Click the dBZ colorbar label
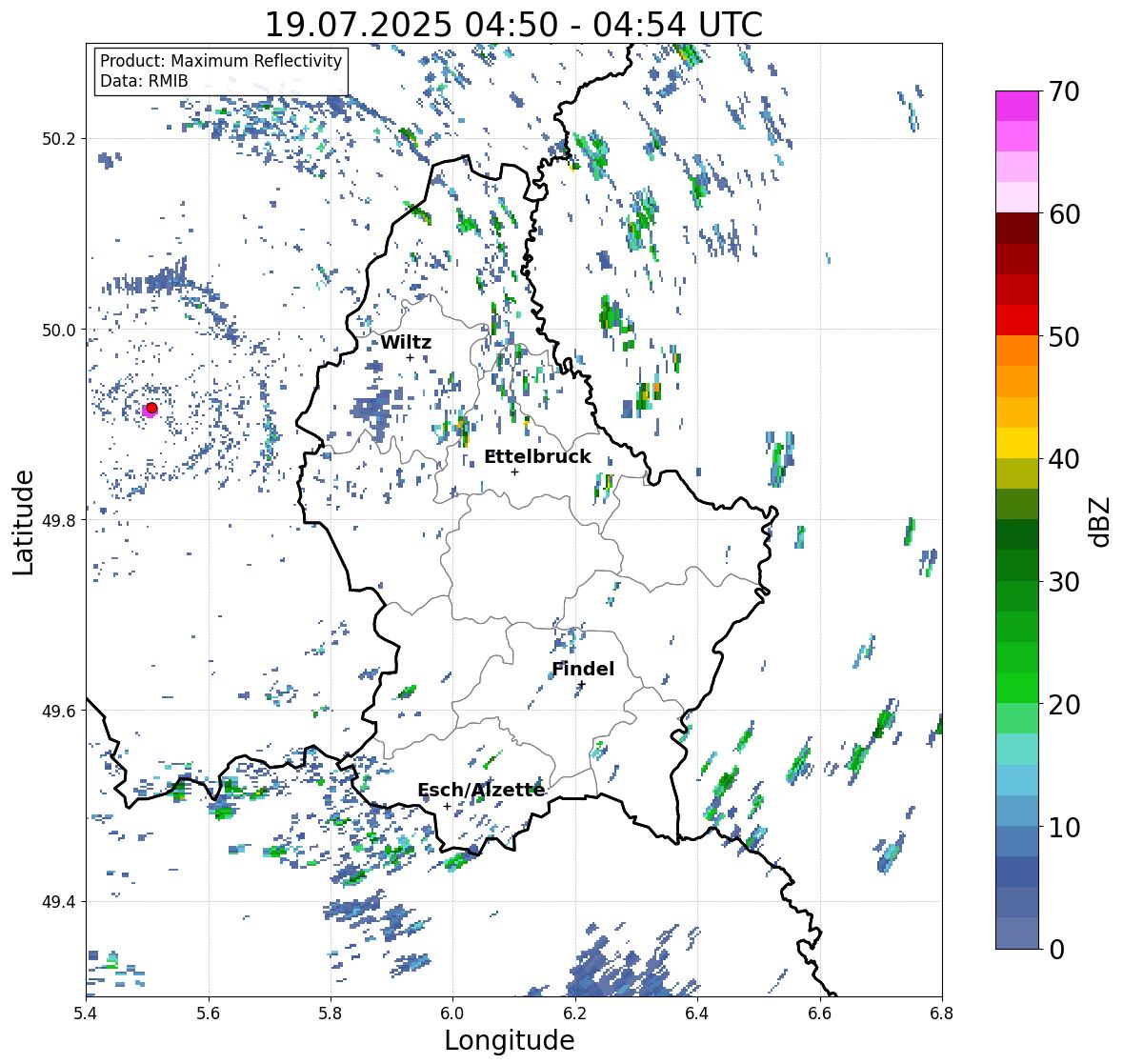This screenshot has width=1123, height=1064. [x=1101, y=522]
